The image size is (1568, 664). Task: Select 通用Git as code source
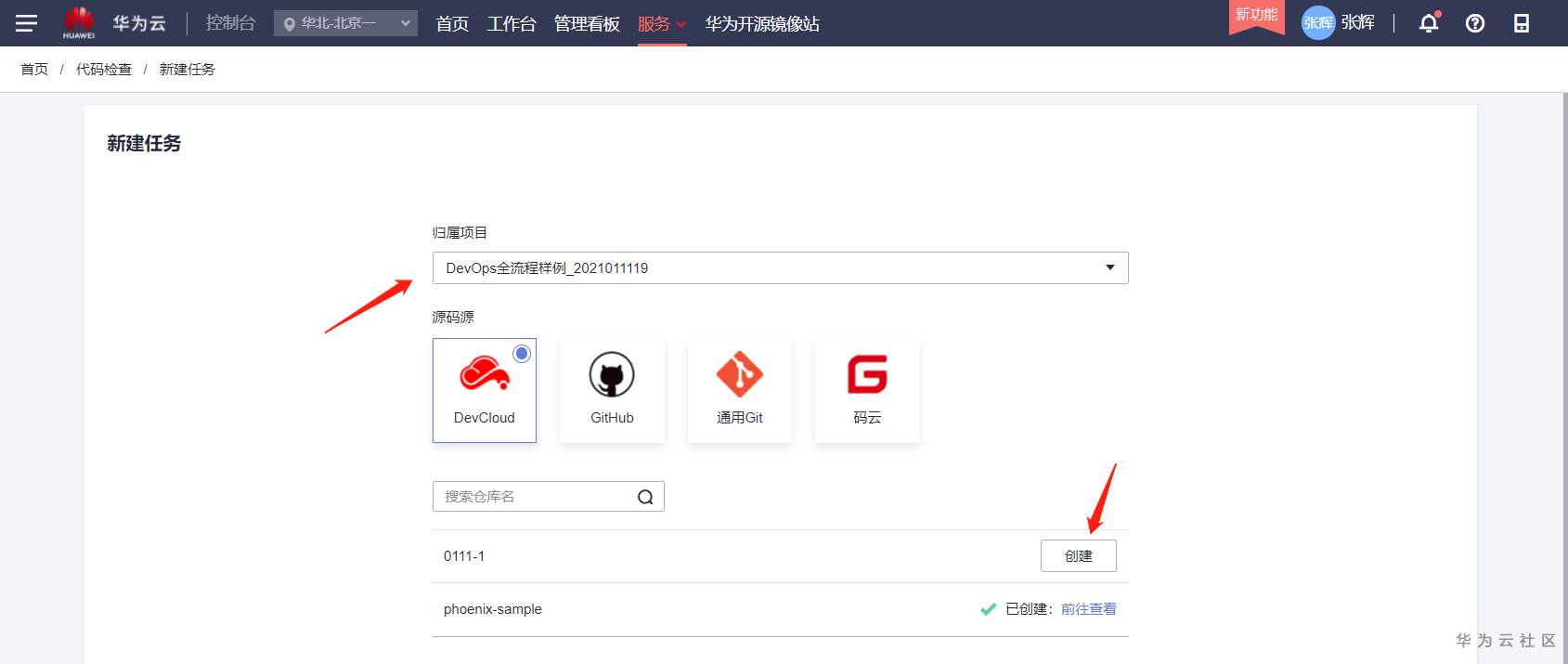tap(740, 390)
